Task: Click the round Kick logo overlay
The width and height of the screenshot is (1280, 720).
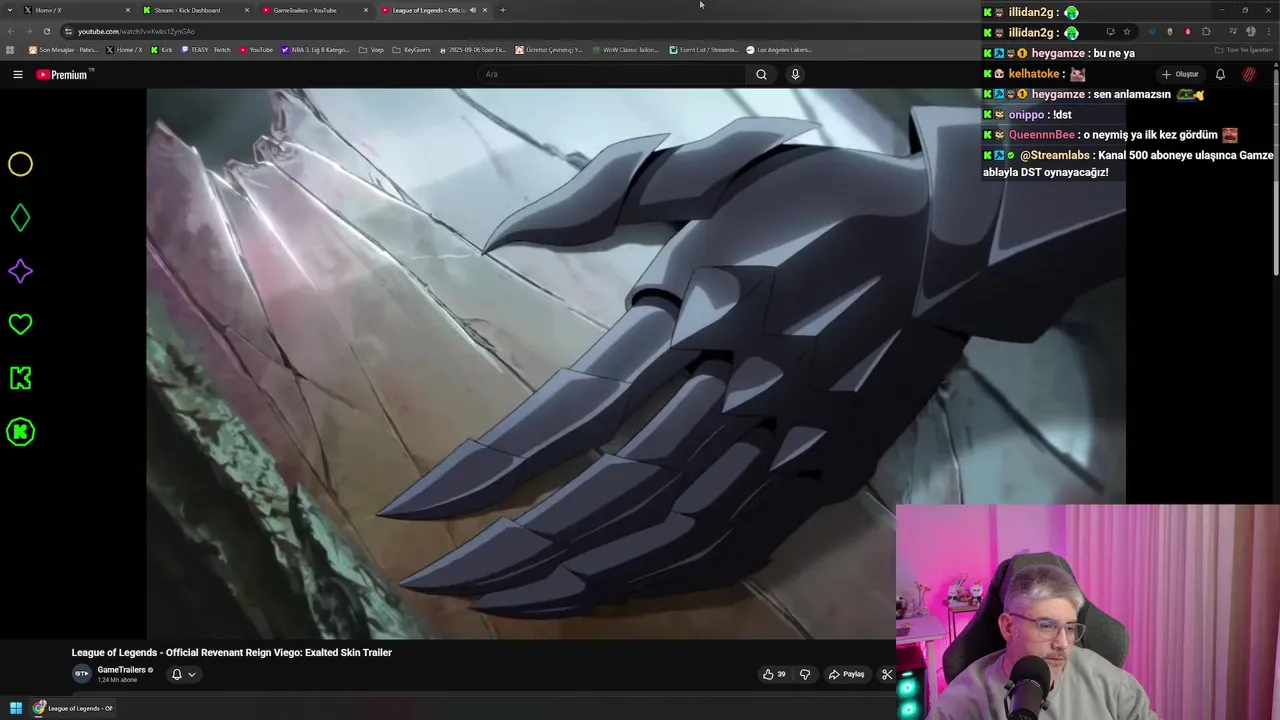Action: point(20,432)
